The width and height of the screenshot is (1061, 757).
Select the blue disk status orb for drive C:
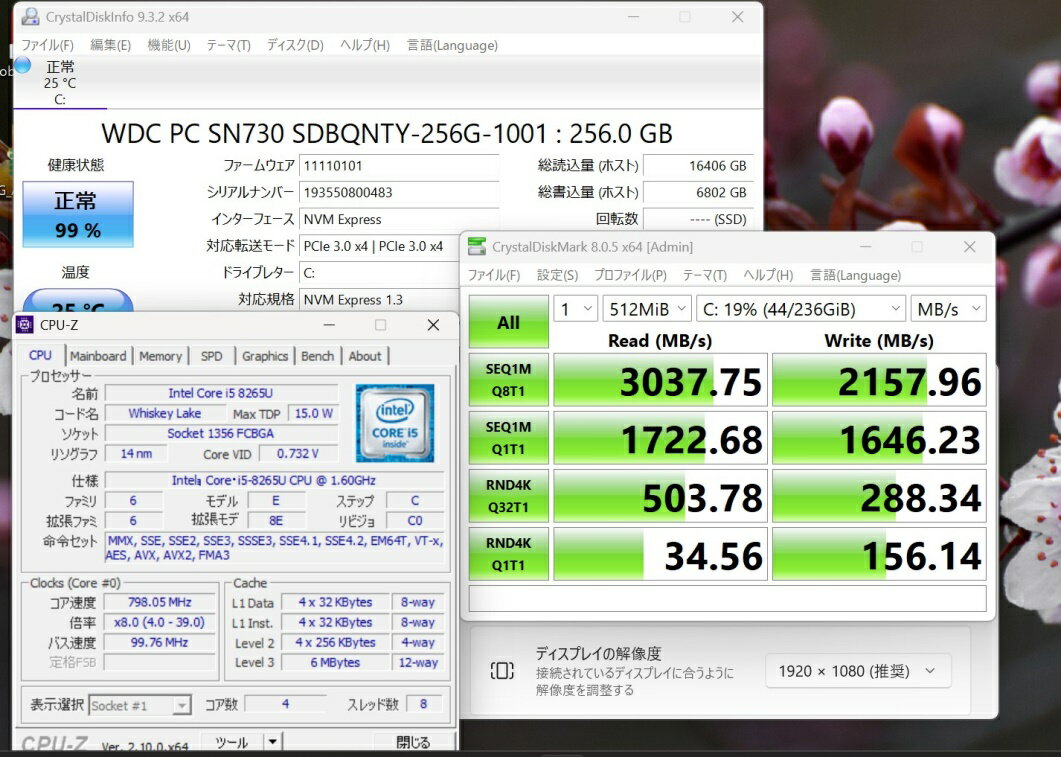tap(23, 66)
